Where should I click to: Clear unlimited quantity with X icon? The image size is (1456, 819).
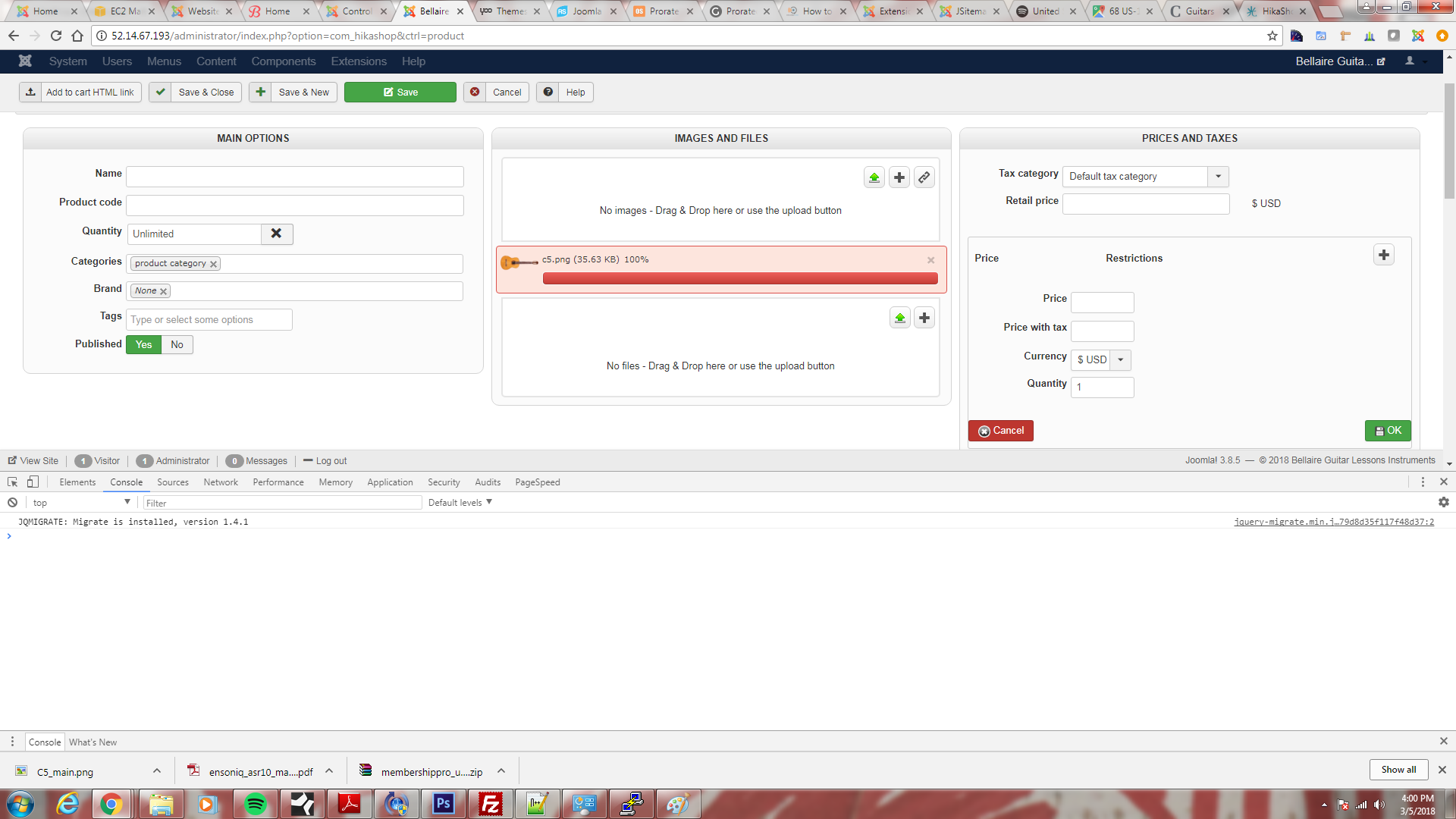(277, 234)
